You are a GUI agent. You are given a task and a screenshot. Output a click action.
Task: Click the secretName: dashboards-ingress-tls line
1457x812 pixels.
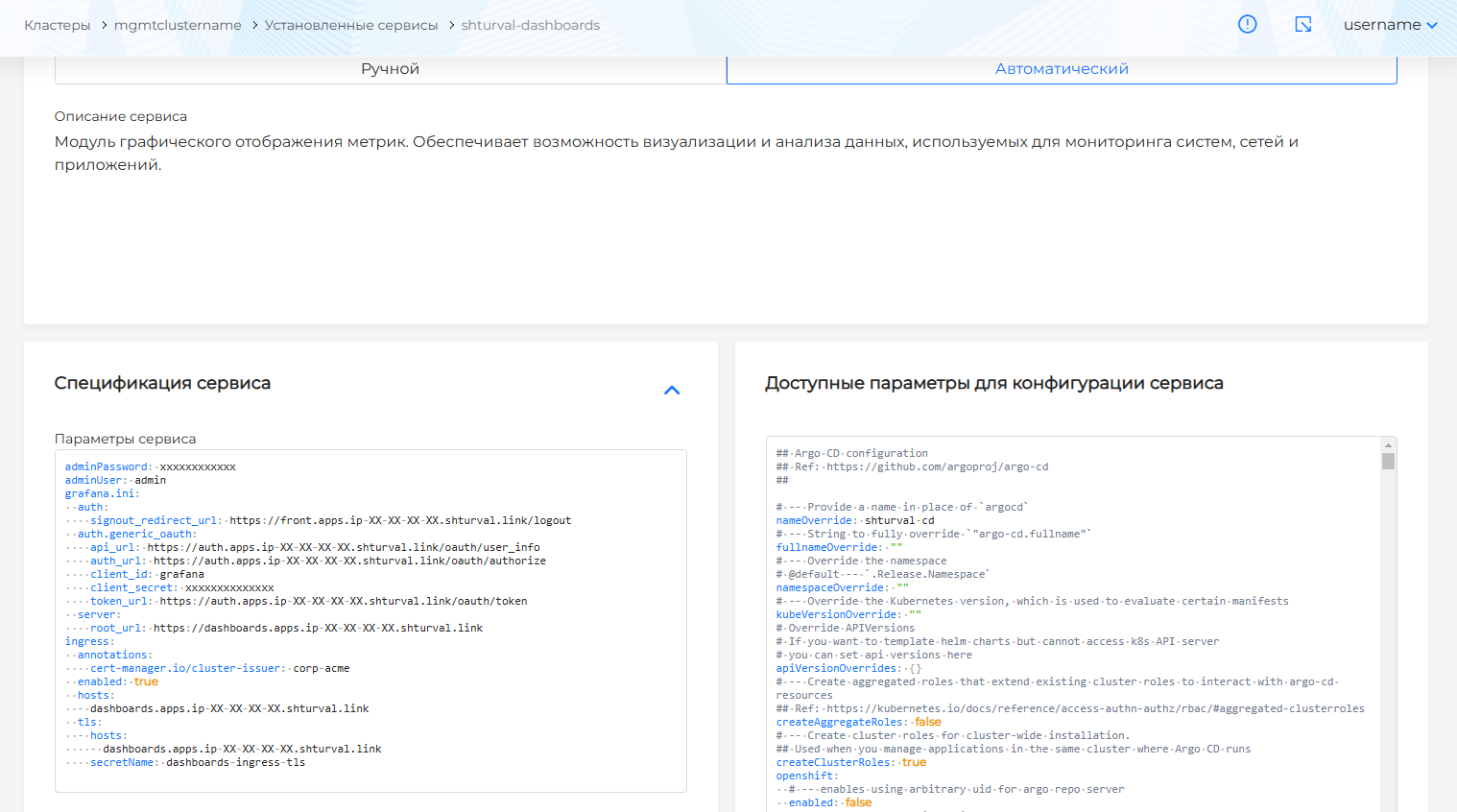click(x=198, y=762)
